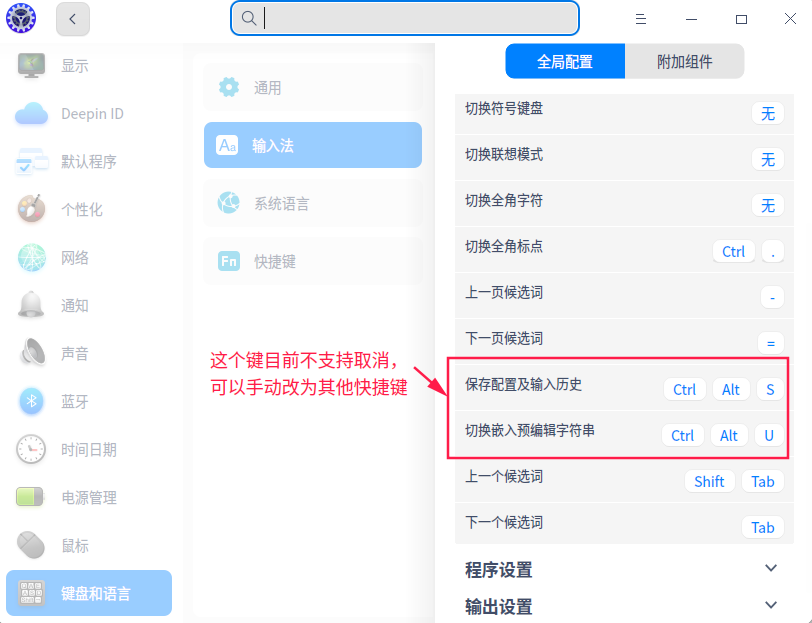812x623 pixels.
Task: Click 程序设置 heading text
Action: point(499,570)
